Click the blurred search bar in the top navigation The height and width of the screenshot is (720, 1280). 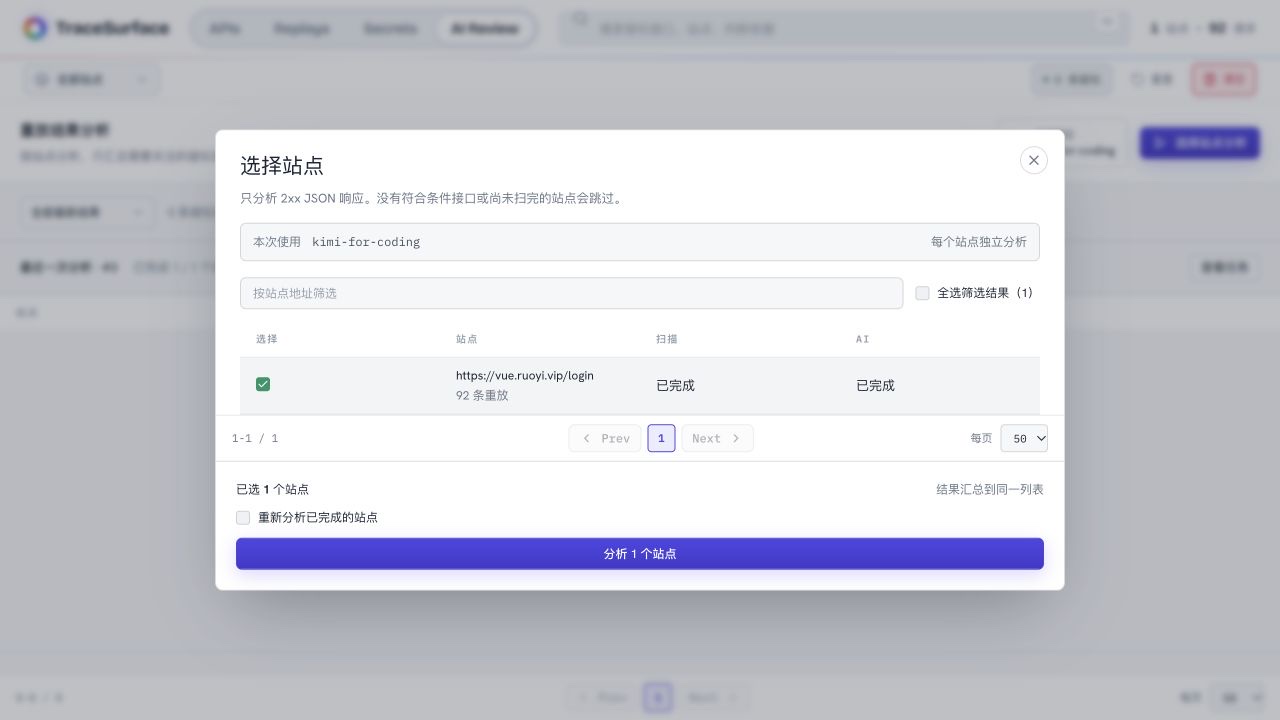(844, 28)
